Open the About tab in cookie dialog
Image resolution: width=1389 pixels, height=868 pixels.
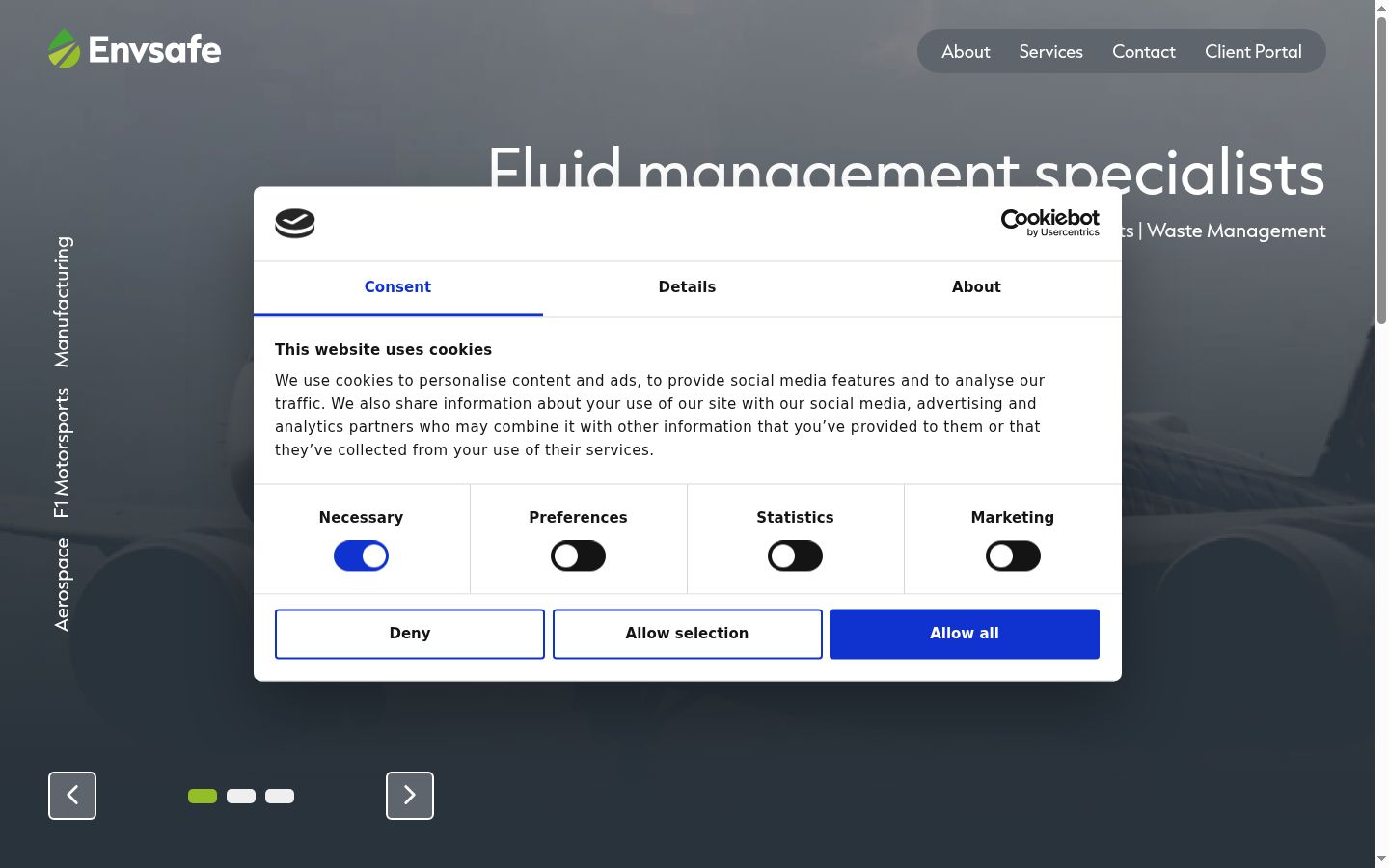coord(976,287)
